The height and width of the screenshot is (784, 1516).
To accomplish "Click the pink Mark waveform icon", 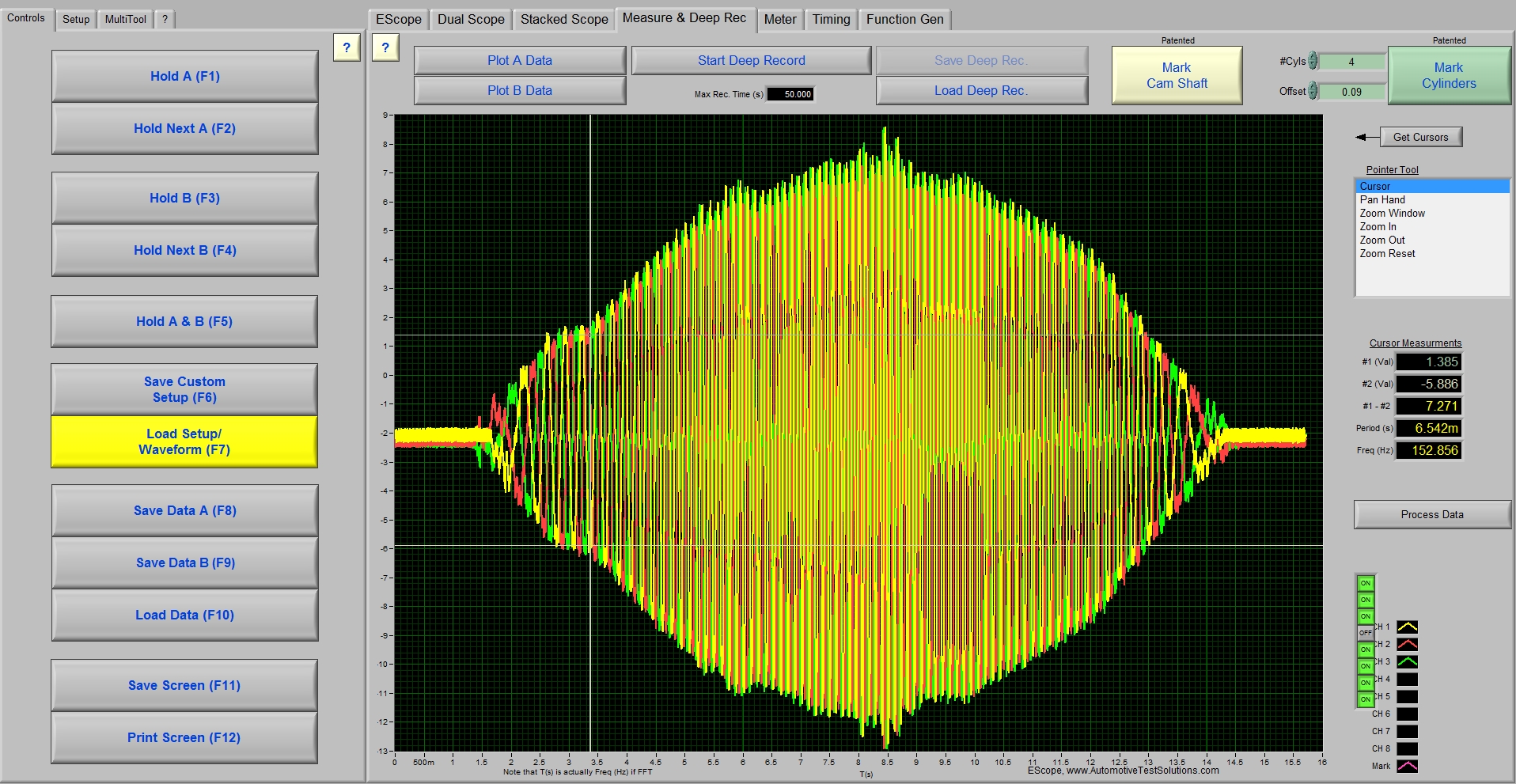I will [x=1407, y=766].
